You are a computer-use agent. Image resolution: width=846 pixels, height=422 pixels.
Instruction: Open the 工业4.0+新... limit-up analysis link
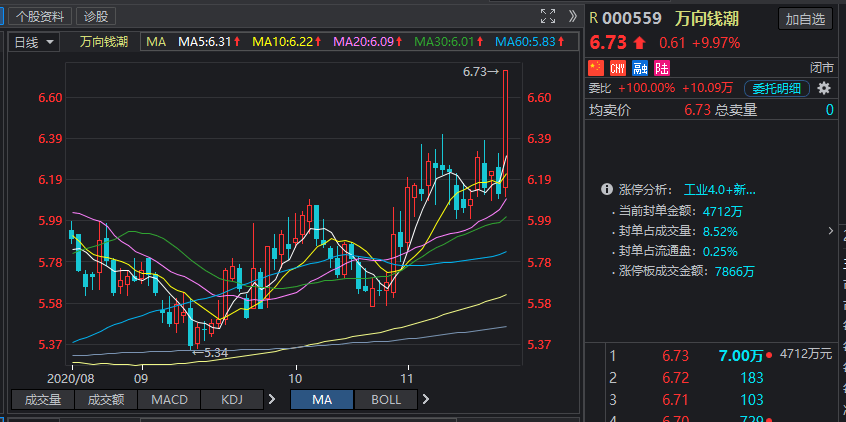[719, 189]
